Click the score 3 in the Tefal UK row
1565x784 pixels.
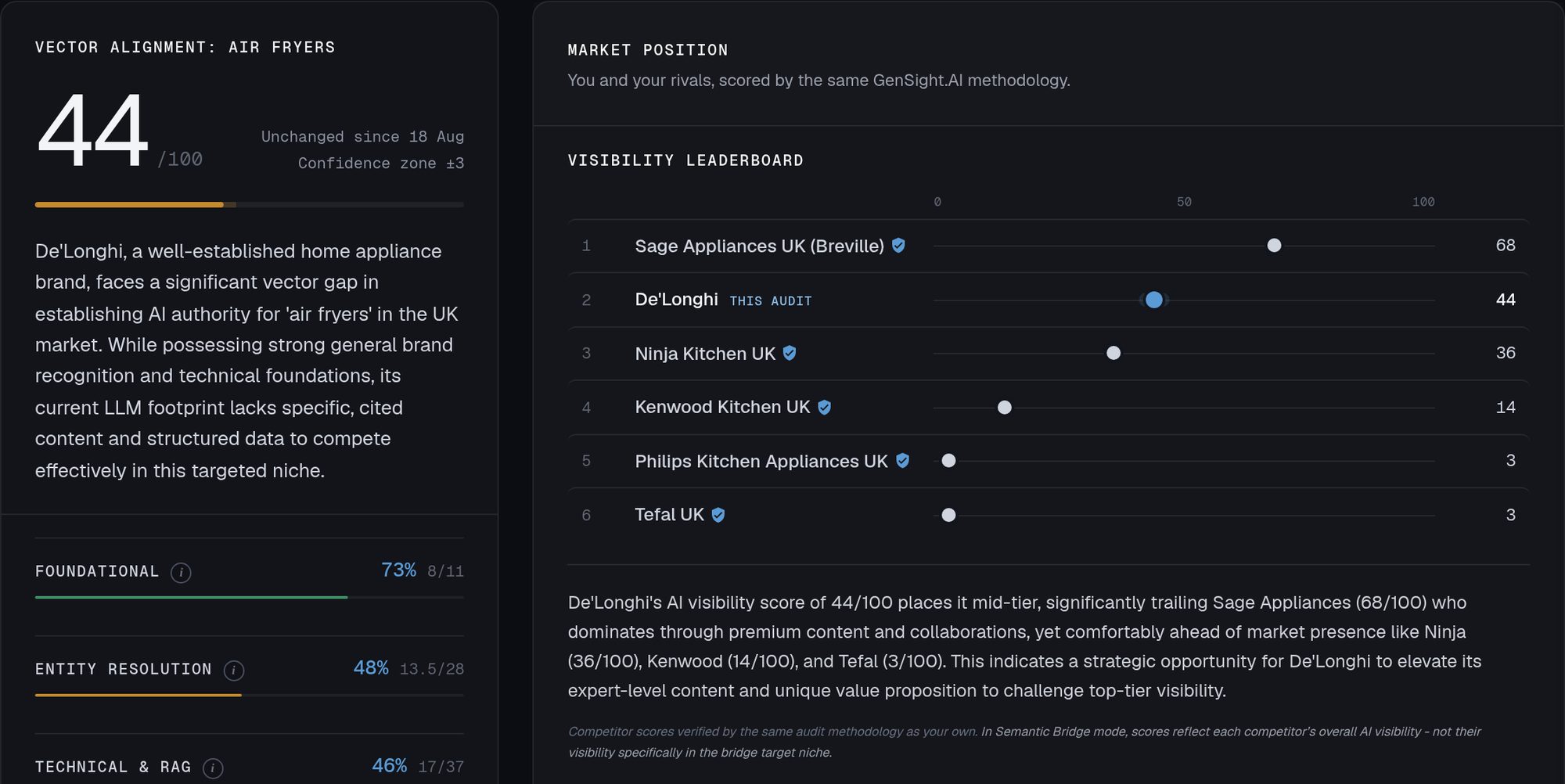[1511, 515]
